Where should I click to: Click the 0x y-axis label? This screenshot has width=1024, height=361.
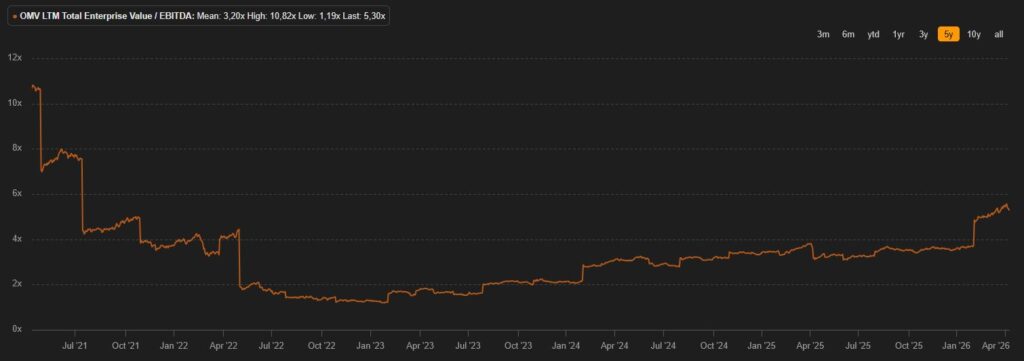click(x=18, y=329)
